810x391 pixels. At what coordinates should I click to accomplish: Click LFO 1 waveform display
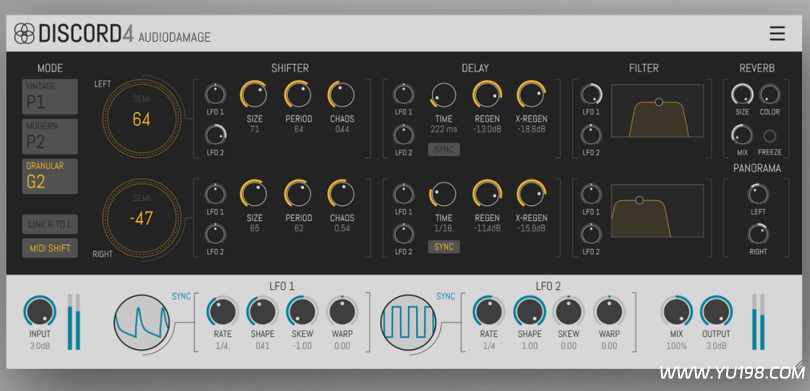click(142, 321)
